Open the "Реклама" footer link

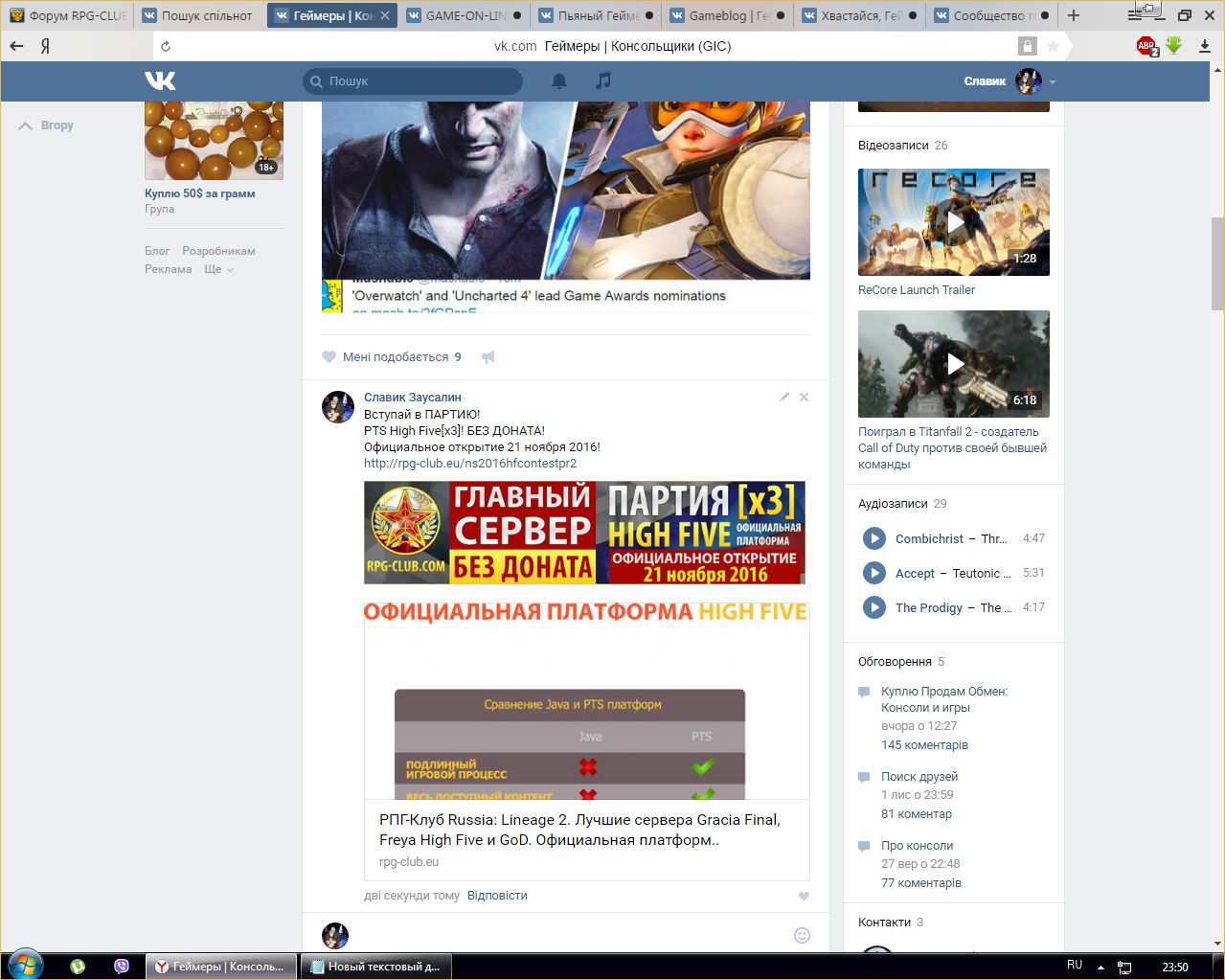point(169,269)
